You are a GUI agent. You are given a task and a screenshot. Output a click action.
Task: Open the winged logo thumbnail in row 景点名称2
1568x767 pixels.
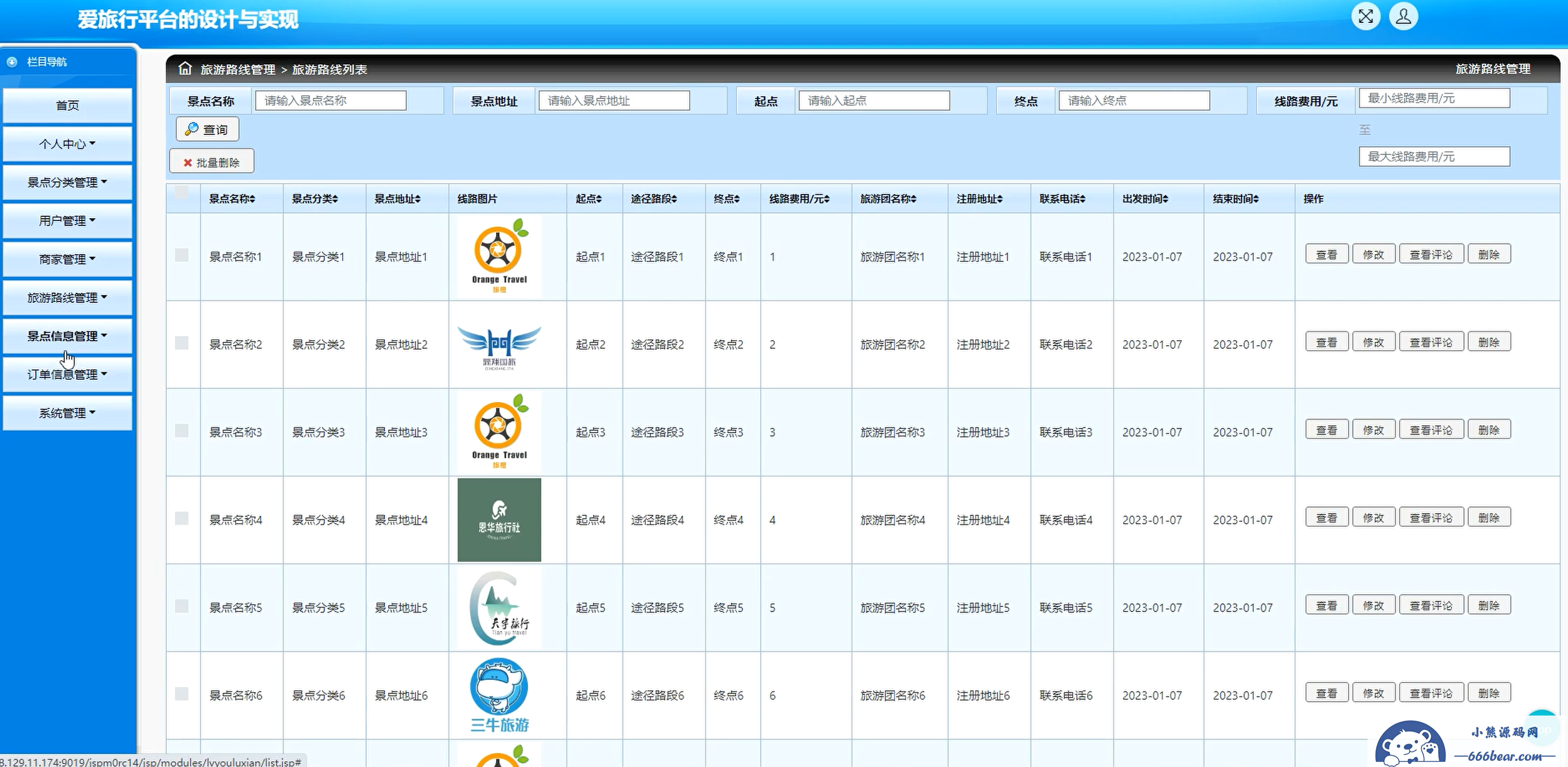(x=499, y=345)
